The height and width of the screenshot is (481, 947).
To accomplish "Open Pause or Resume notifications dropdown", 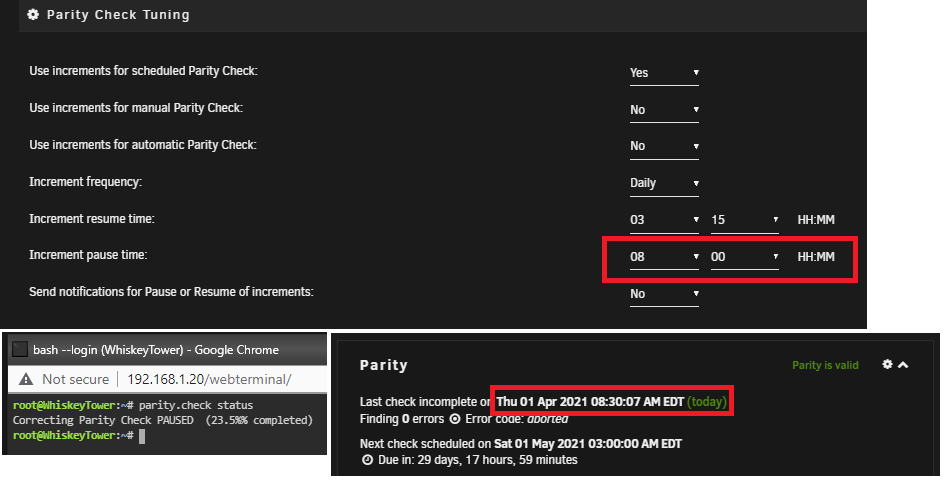I will [x=664, y=294].
